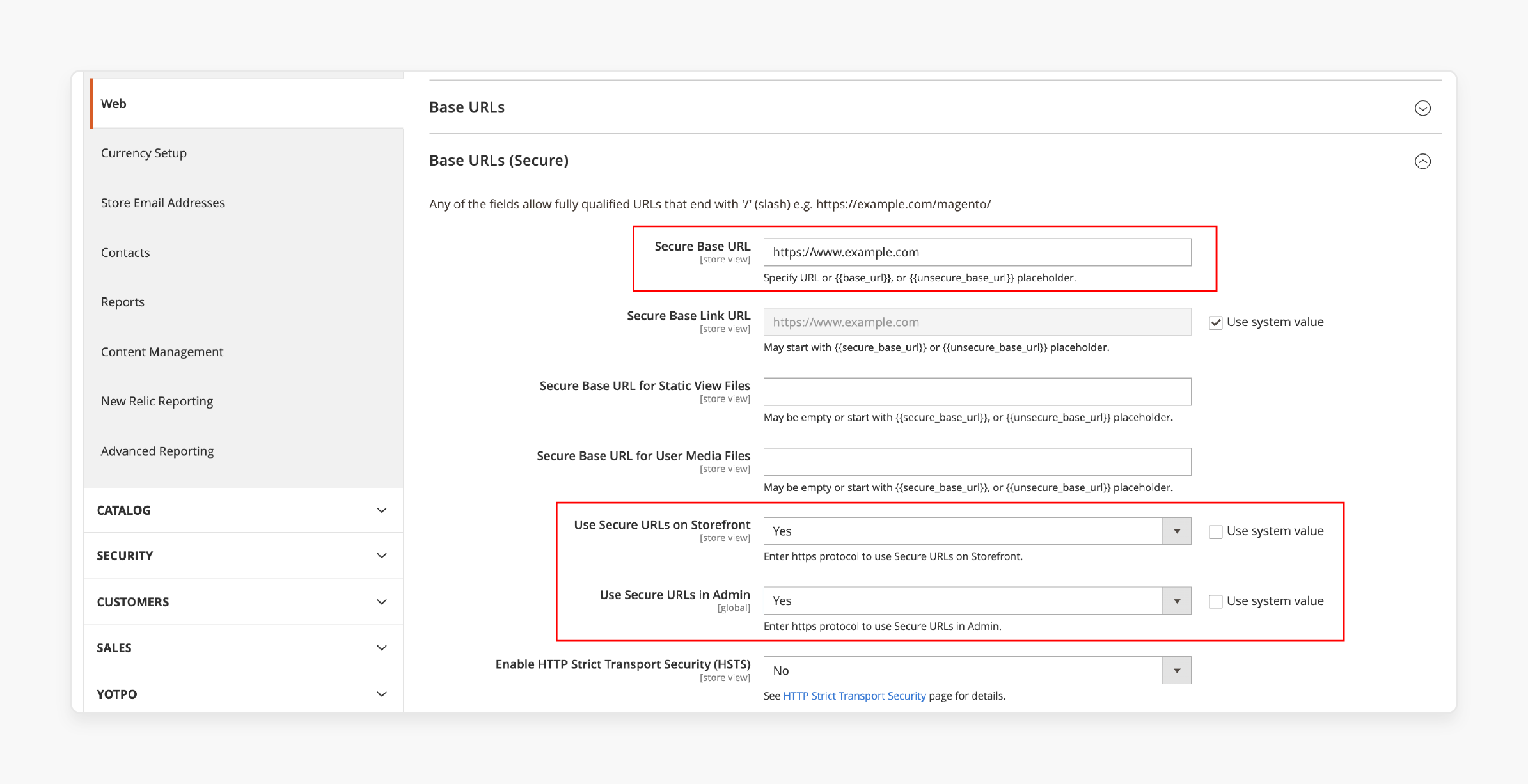The height and width of the screenshot is (784, 1528).
Task: Click into the Secure Base URL field
Action: (977, 253)
